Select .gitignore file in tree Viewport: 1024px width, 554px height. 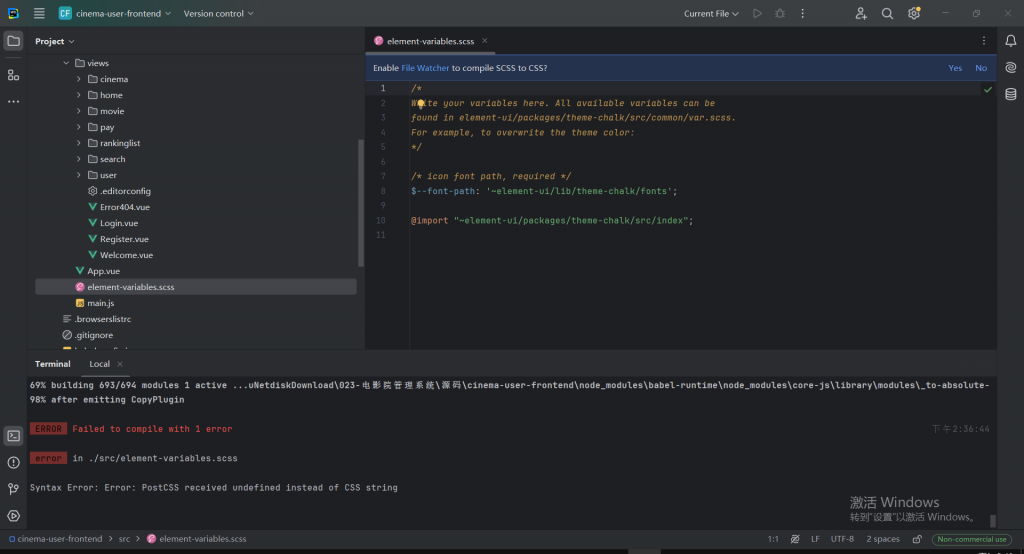coord(88,335)
